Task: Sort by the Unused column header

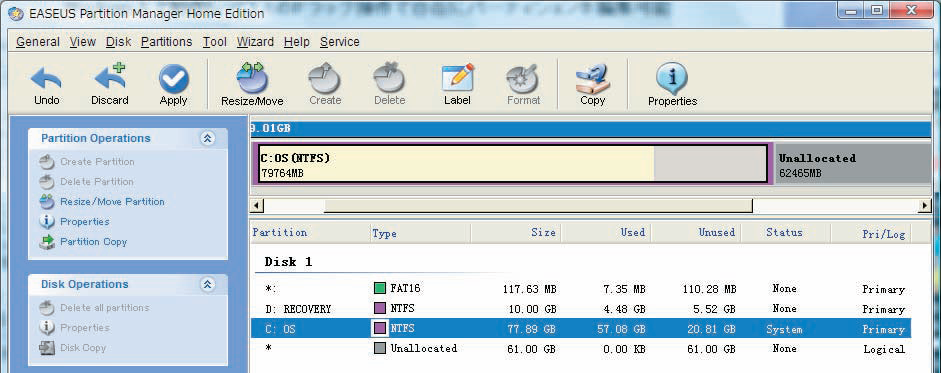Action: (x=696, y=233)
